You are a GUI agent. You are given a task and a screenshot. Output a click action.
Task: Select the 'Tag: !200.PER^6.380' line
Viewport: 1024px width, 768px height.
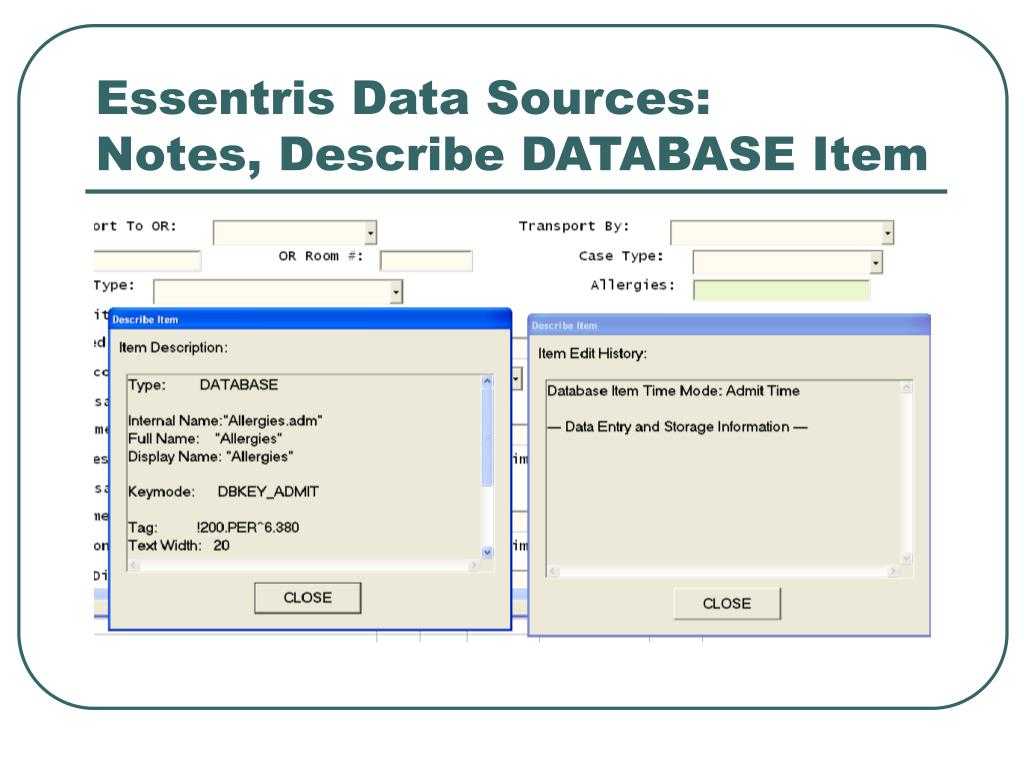(x=214, y=528)
